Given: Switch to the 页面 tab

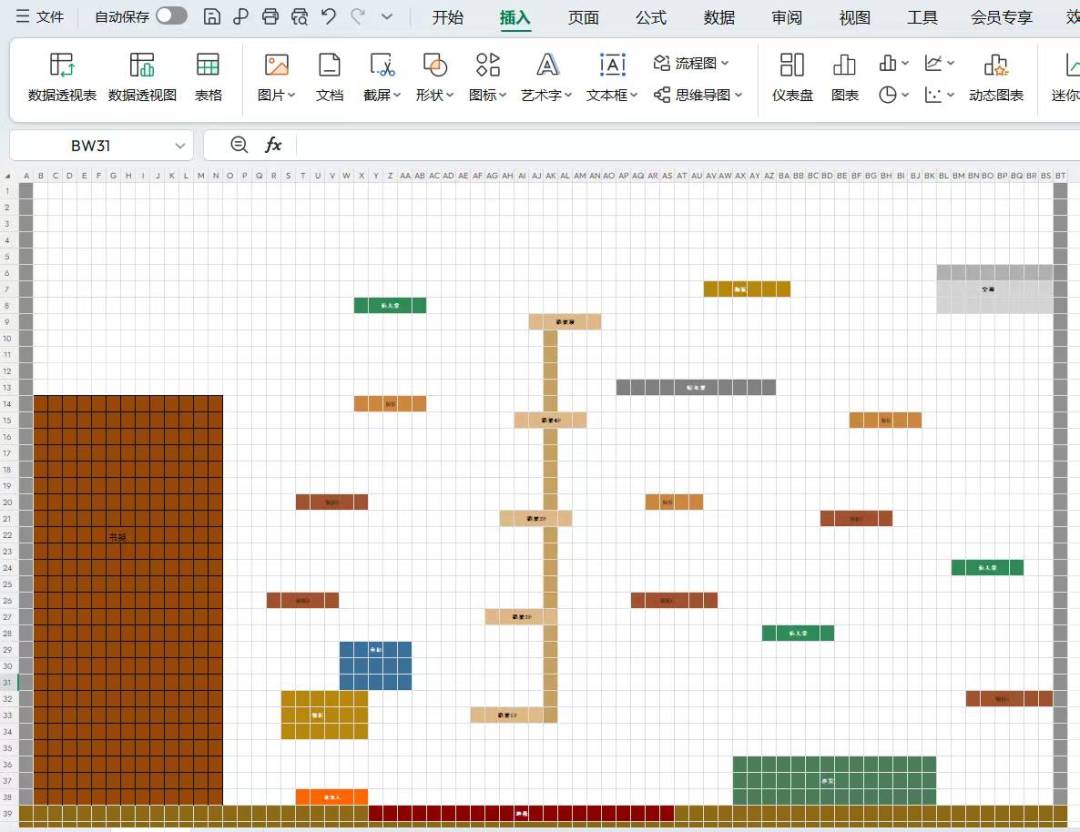Looking at the screenshot, I should [x=583, y=17].
